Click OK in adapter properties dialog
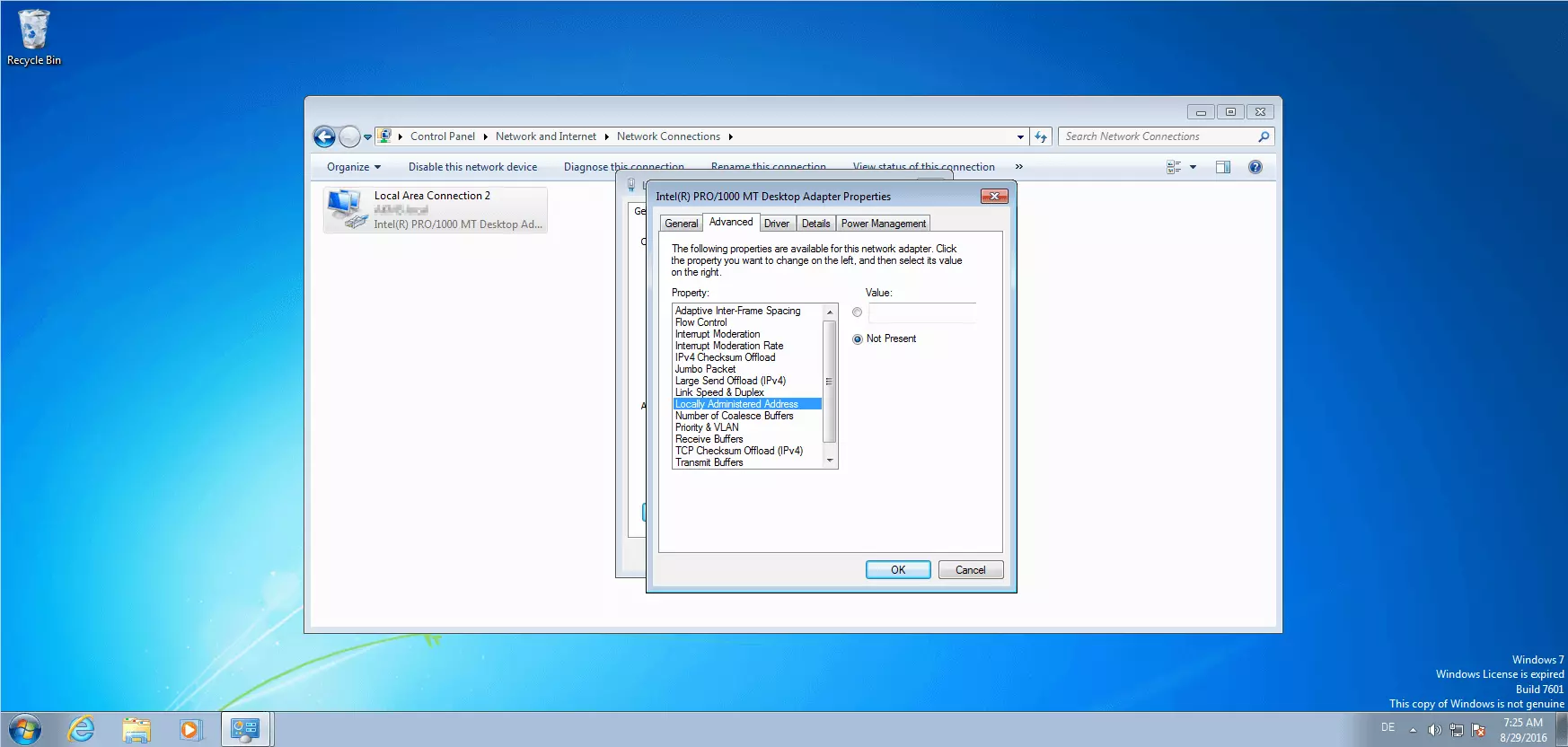This screenshot has height=747, width=1568. 898,570
